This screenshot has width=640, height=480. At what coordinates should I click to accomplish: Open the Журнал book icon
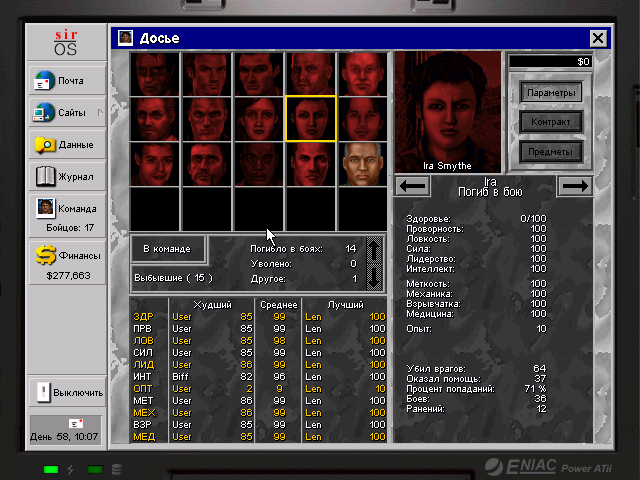click(x=45, y=176)
